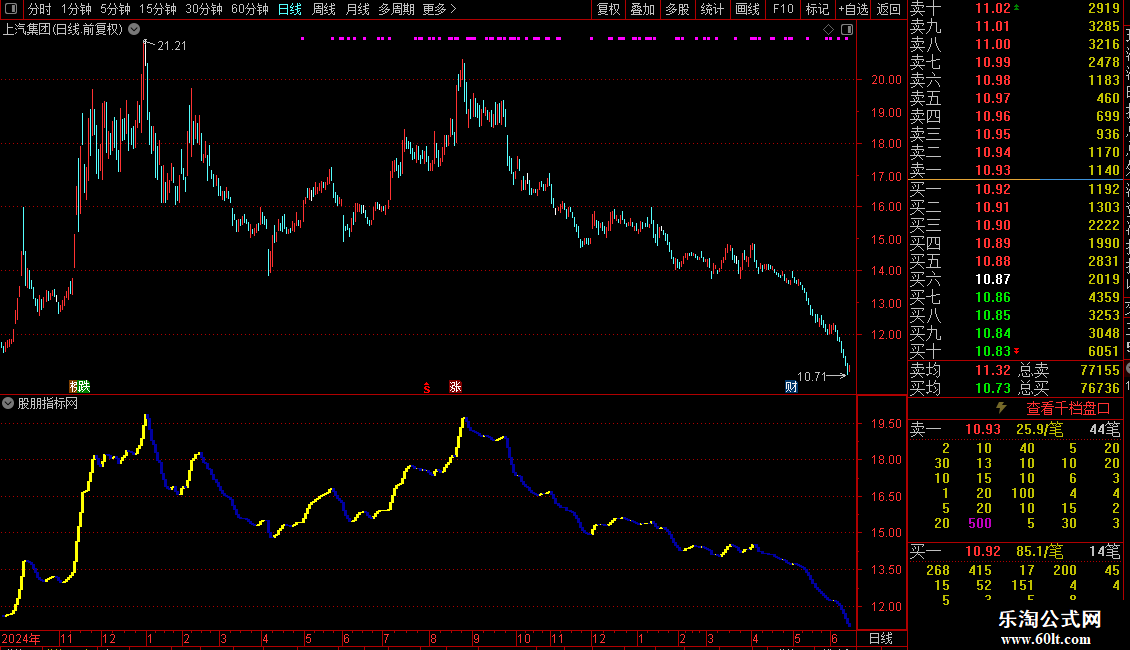Open F10 company information
Image resolution: width=1130 pixels, height=650 pixels.
pos(783,9)
